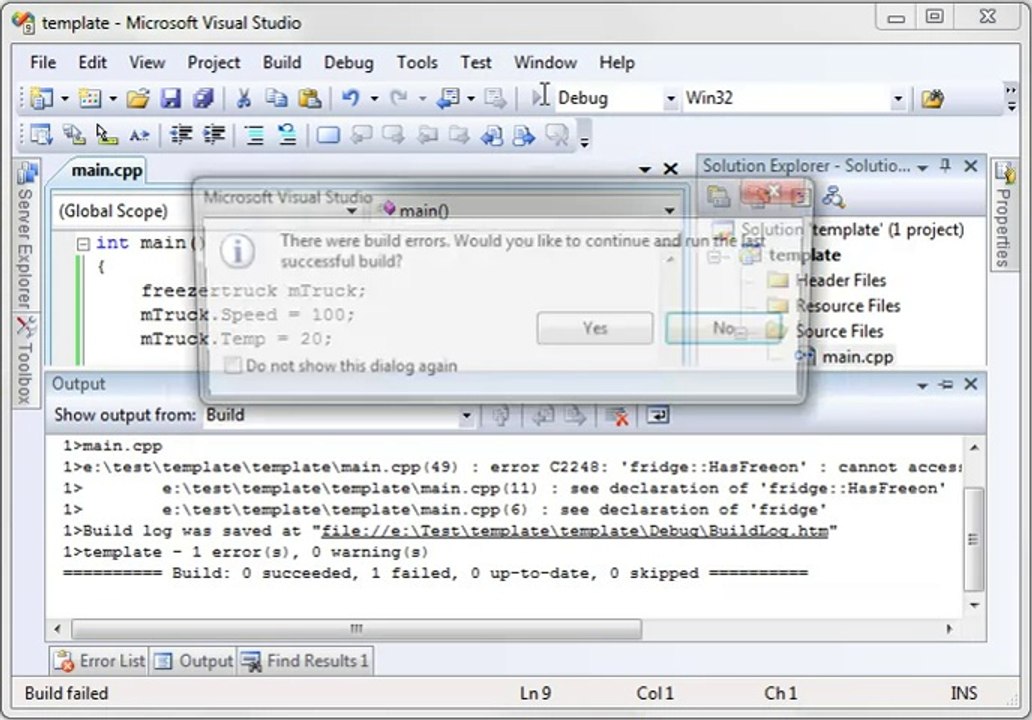Open the Debug configuration dropdown
The width and height of the screenshot is (1032, 720).
click(x=670, y=99)
